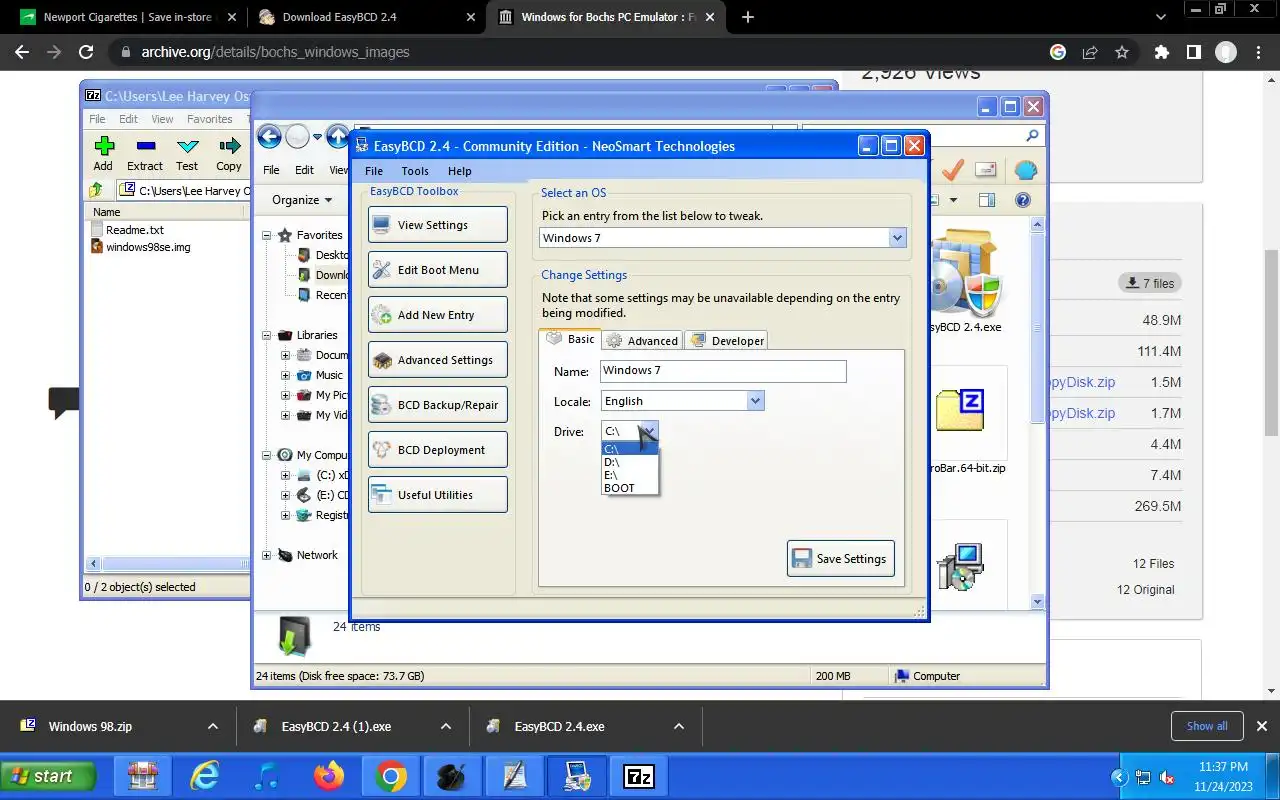
Task: Click the 7 files download button
Action: click(1149, 283)
